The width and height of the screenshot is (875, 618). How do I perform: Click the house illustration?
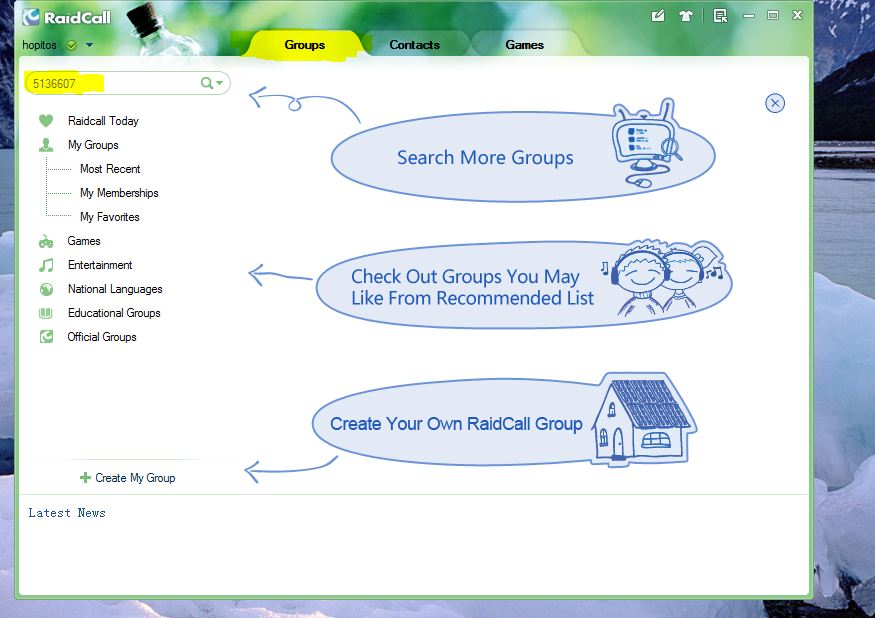point(644,419)
